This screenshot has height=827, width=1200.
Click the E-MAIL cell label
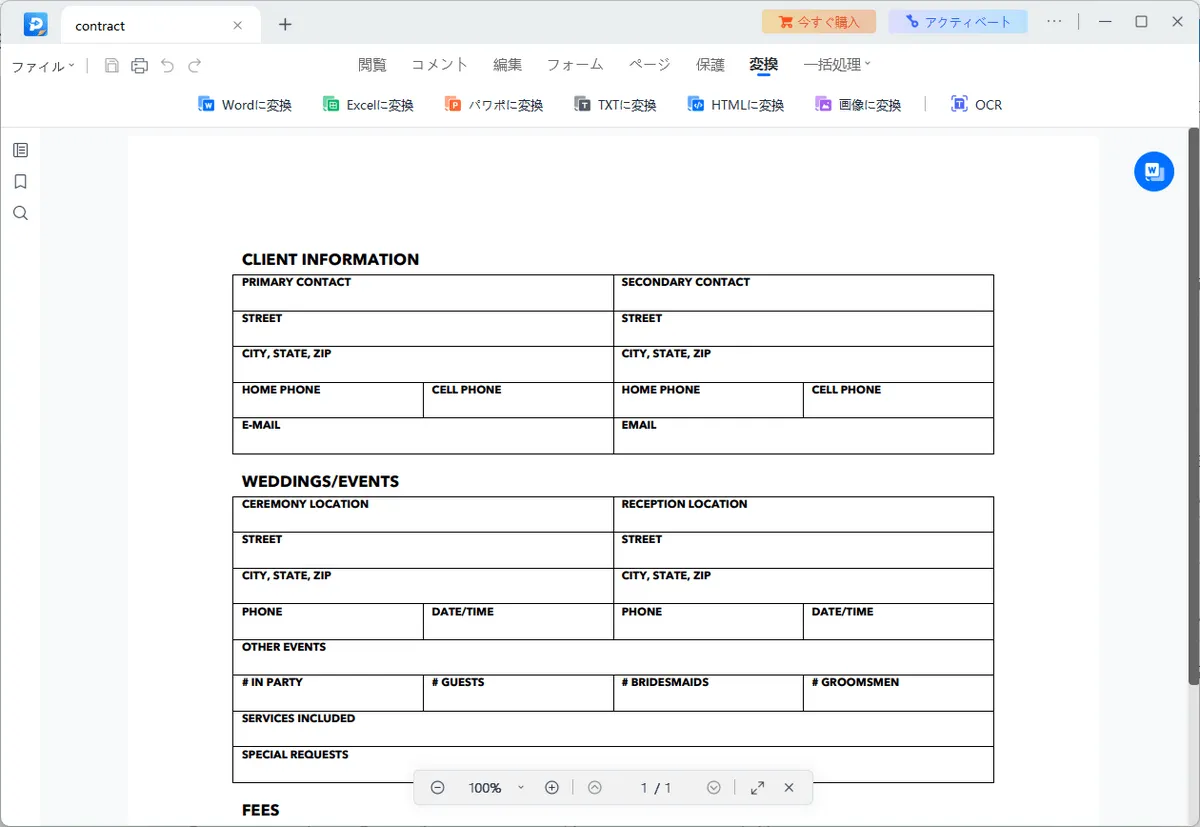pos(261,425)
